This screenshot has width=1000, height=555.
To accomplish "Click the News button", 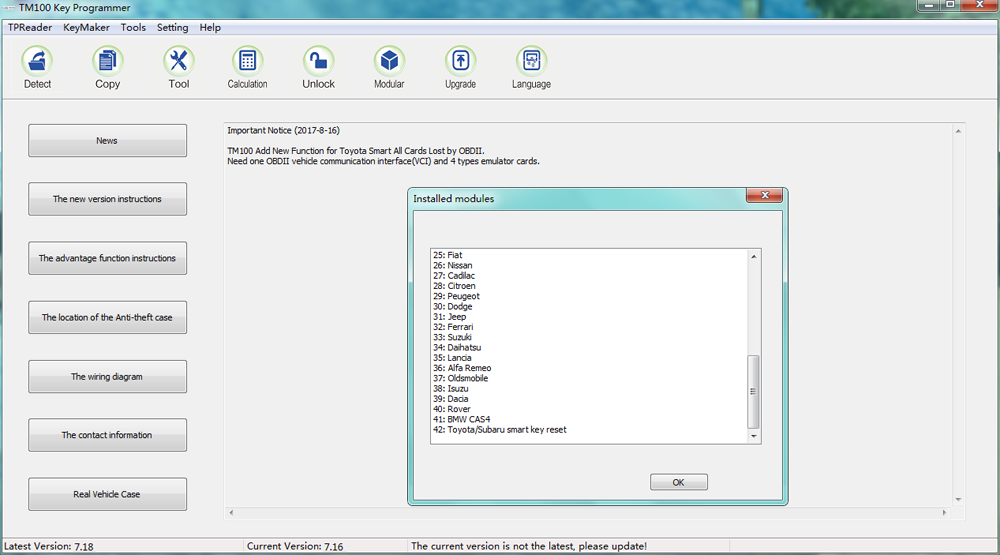I will click(107, 140).
